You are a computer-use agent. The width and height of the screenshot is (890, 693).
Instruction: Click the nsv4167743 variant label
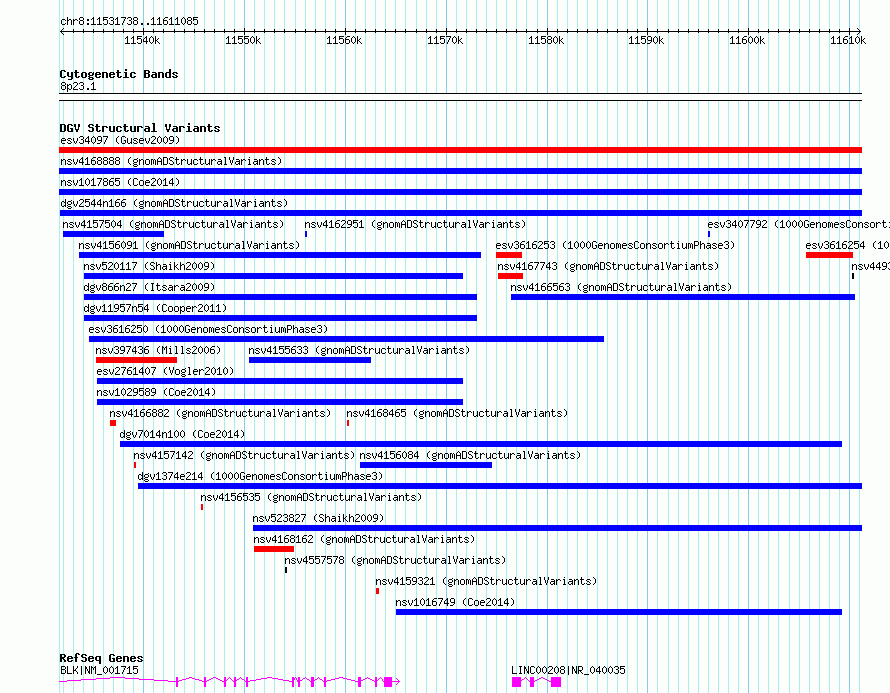click(x=608, y=266)
